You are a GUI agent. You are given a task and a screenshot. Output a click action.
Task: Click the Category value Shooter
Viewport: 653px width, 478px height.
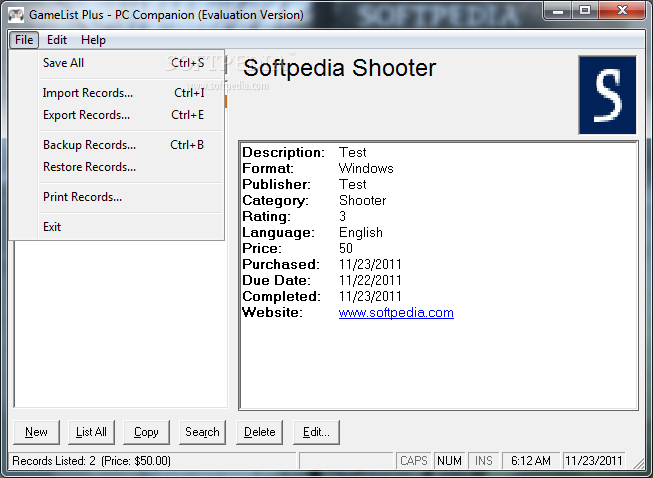[363, 201]
